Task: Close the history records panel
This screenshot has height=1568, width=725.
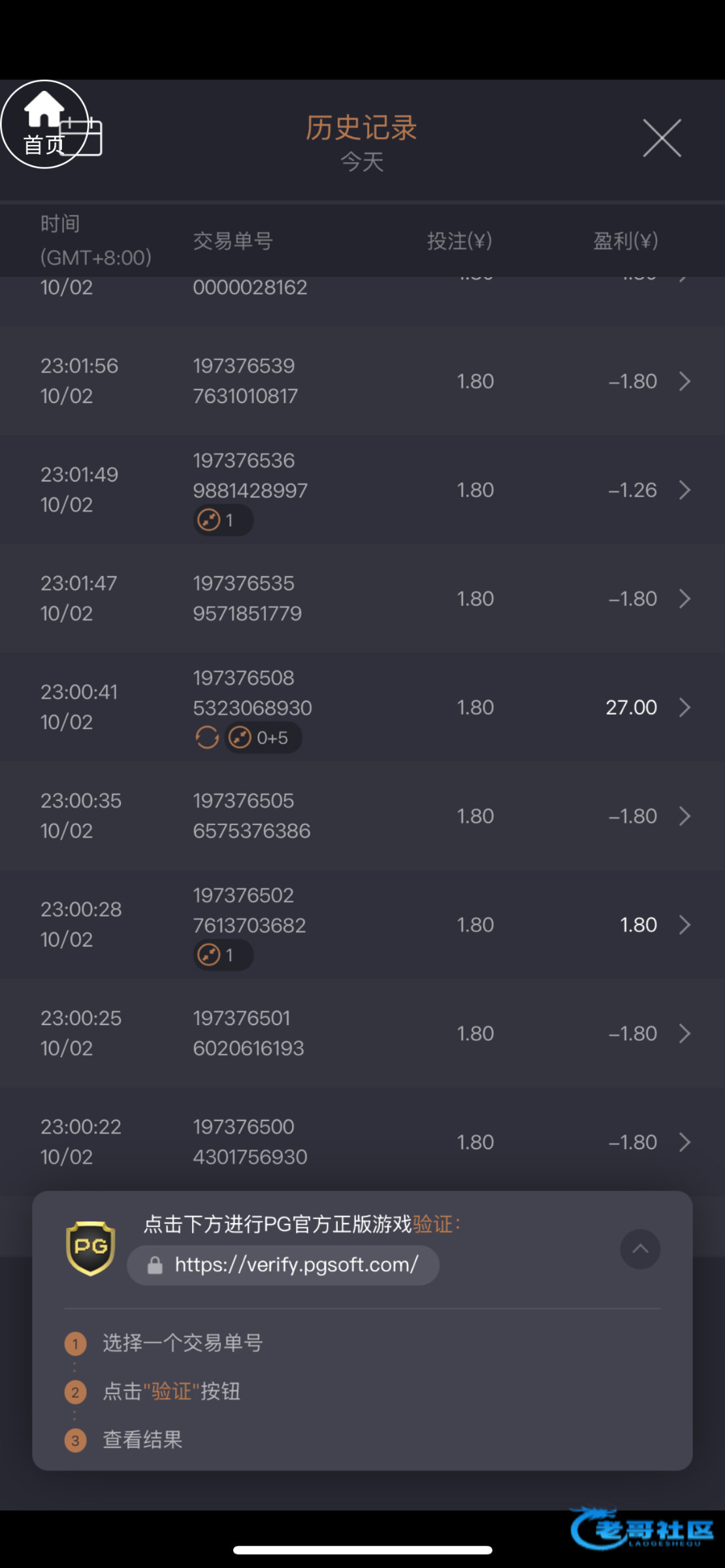Action: (x=662, y=138)
